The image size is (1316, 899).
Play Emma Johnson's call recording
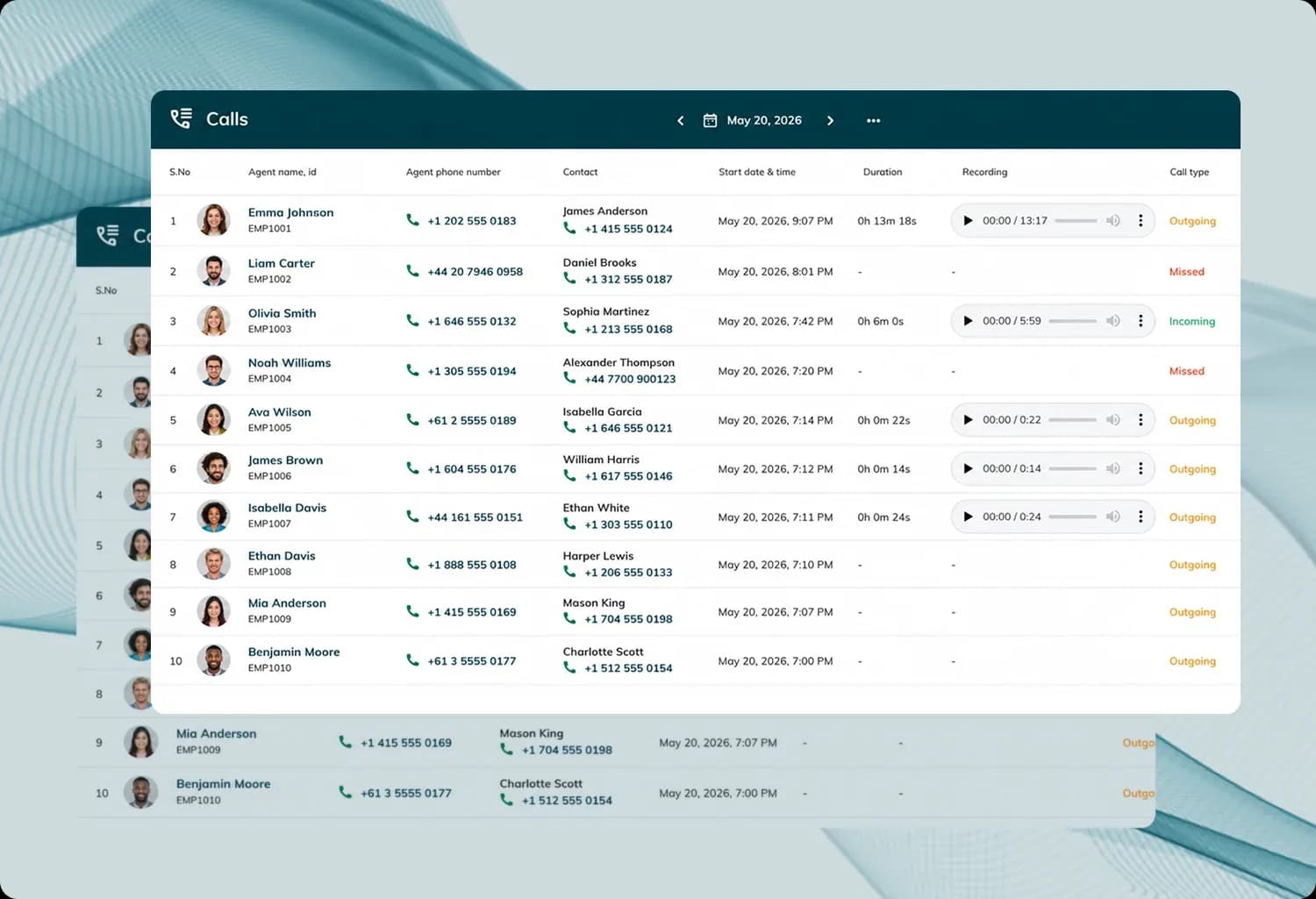[x=968, y=221]
